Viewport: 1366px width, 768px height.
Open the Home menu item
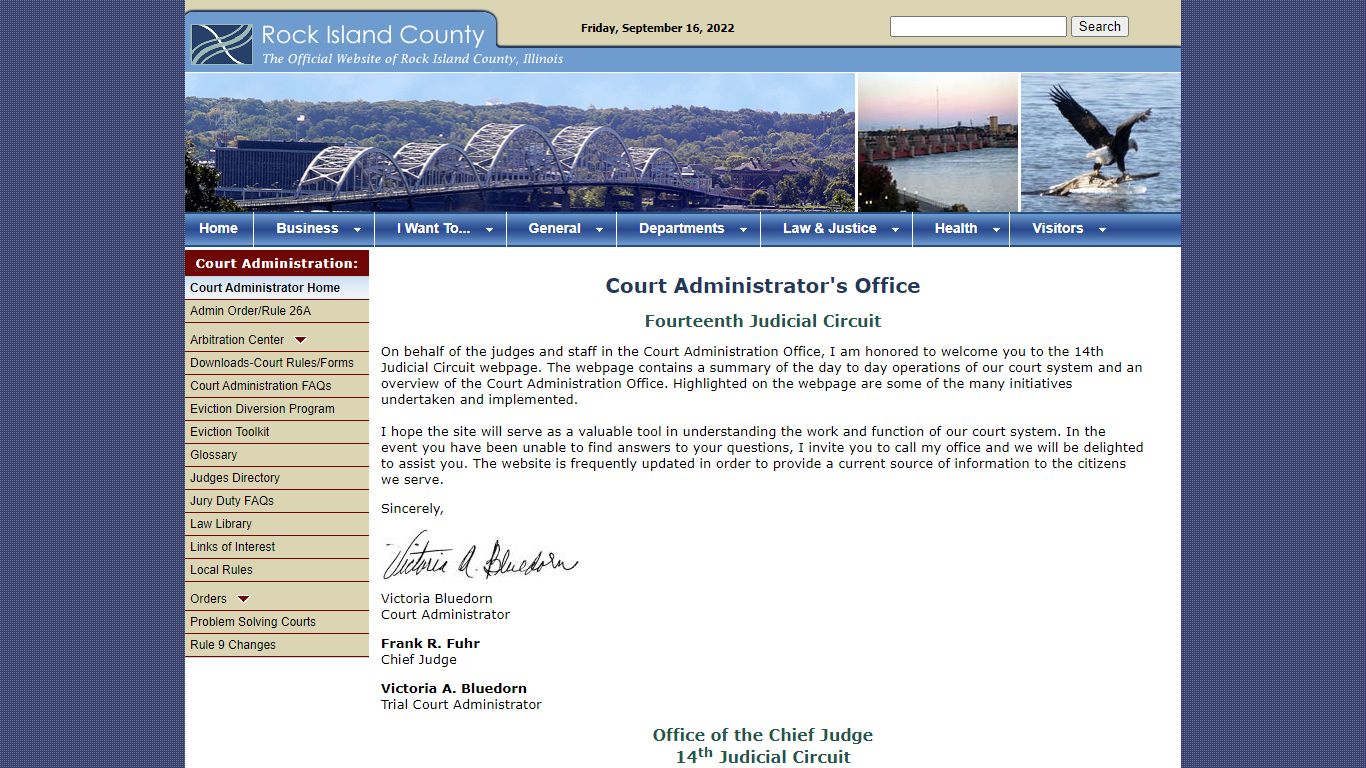[218, 229]
